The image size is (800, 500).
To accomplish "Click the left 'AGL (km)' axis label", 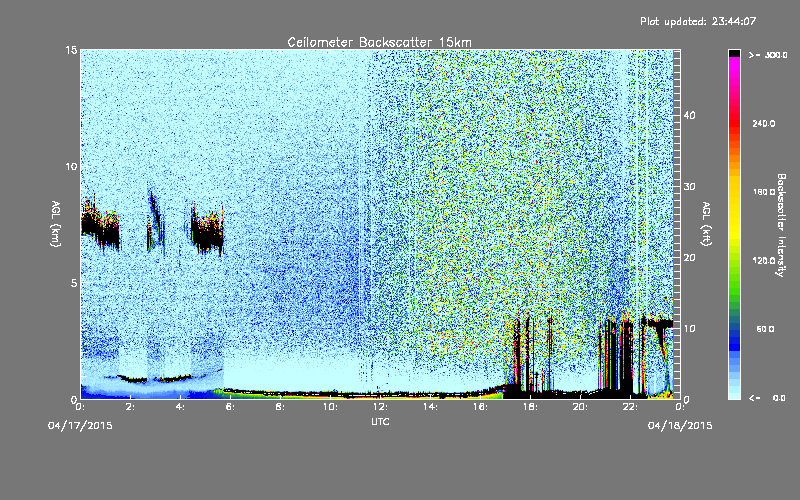I will coord(56,223).
